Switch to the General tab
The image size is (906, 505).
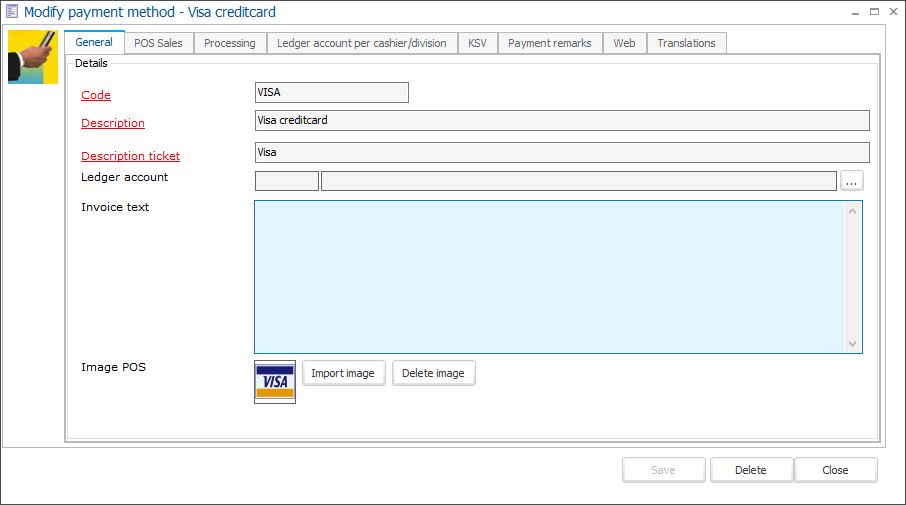(x=94, y=42)
